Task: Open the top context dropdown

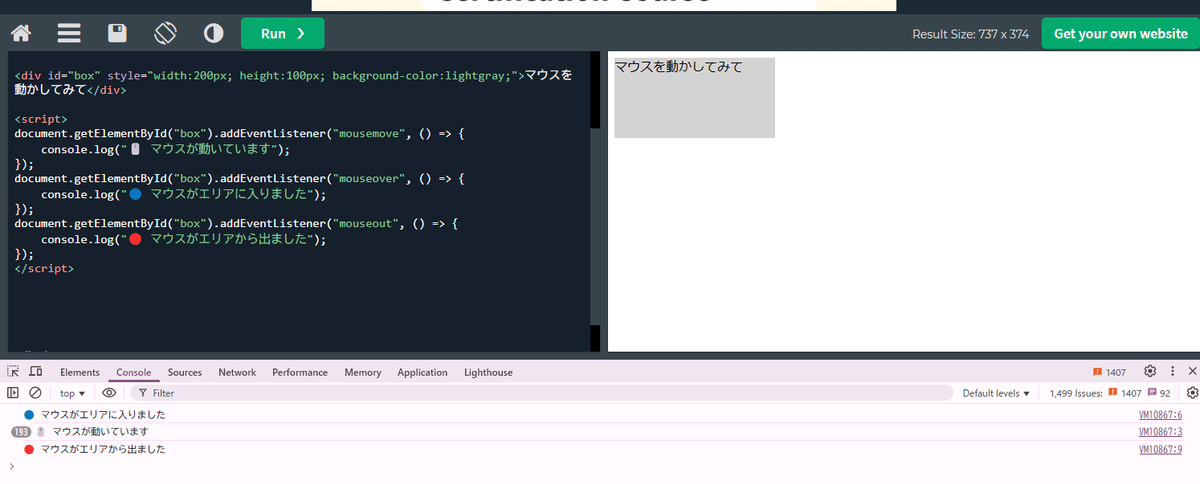Action: tap(72, 393)
